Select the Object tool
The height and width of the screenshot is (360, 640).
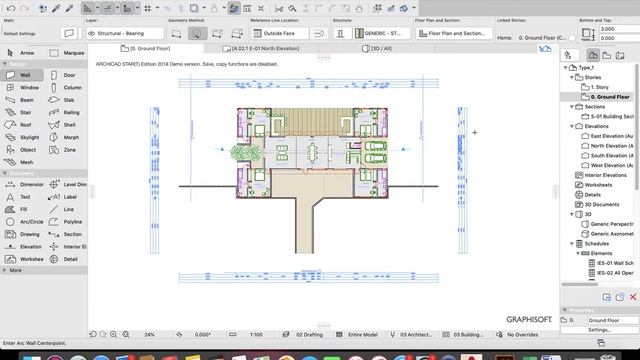[21, 150]
